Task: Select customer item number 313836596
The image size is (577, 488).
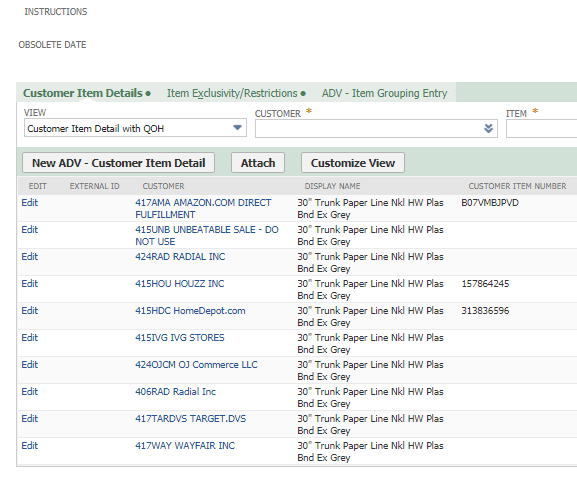Action: click(485, 310)
